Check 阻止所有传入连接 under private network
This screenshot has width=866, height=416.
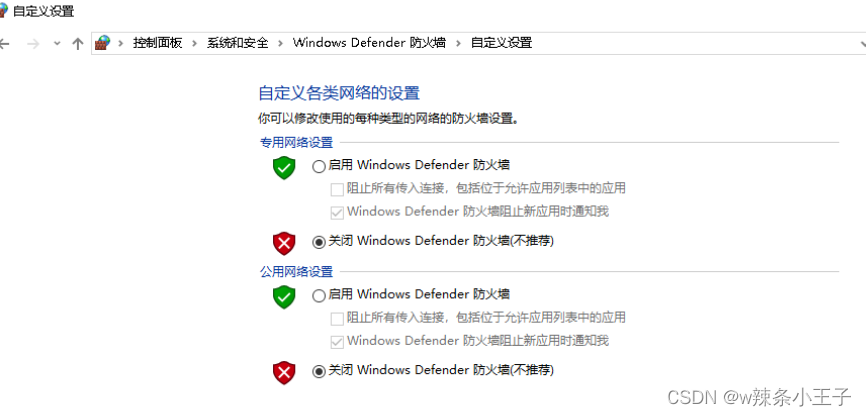[337, 189]
